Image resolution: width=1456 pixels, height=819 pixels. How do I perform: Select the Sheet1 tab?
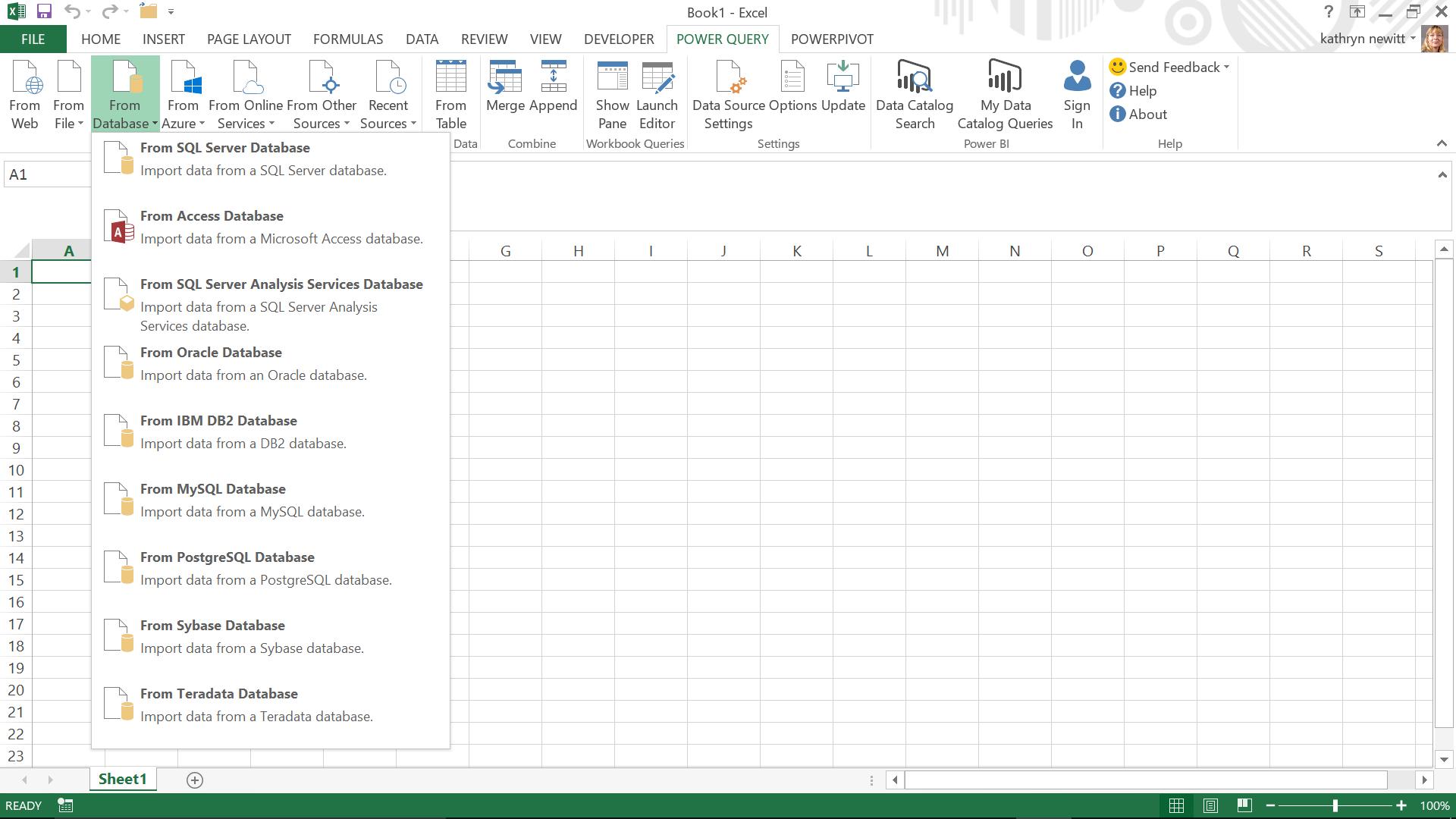click(122, 780)
